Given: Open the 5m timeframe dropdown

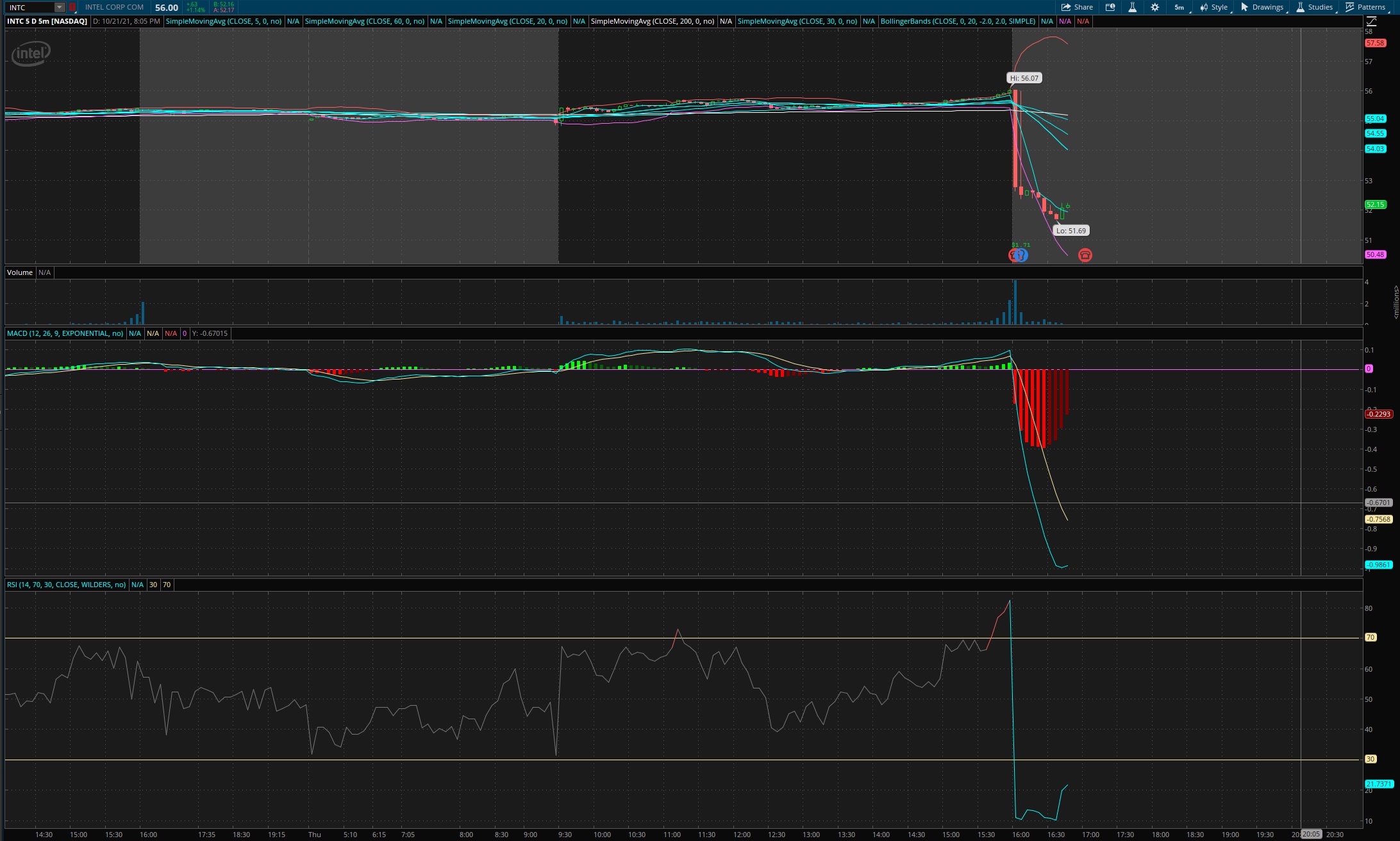Looking at the screenshot, I should tap(1179, 7).
